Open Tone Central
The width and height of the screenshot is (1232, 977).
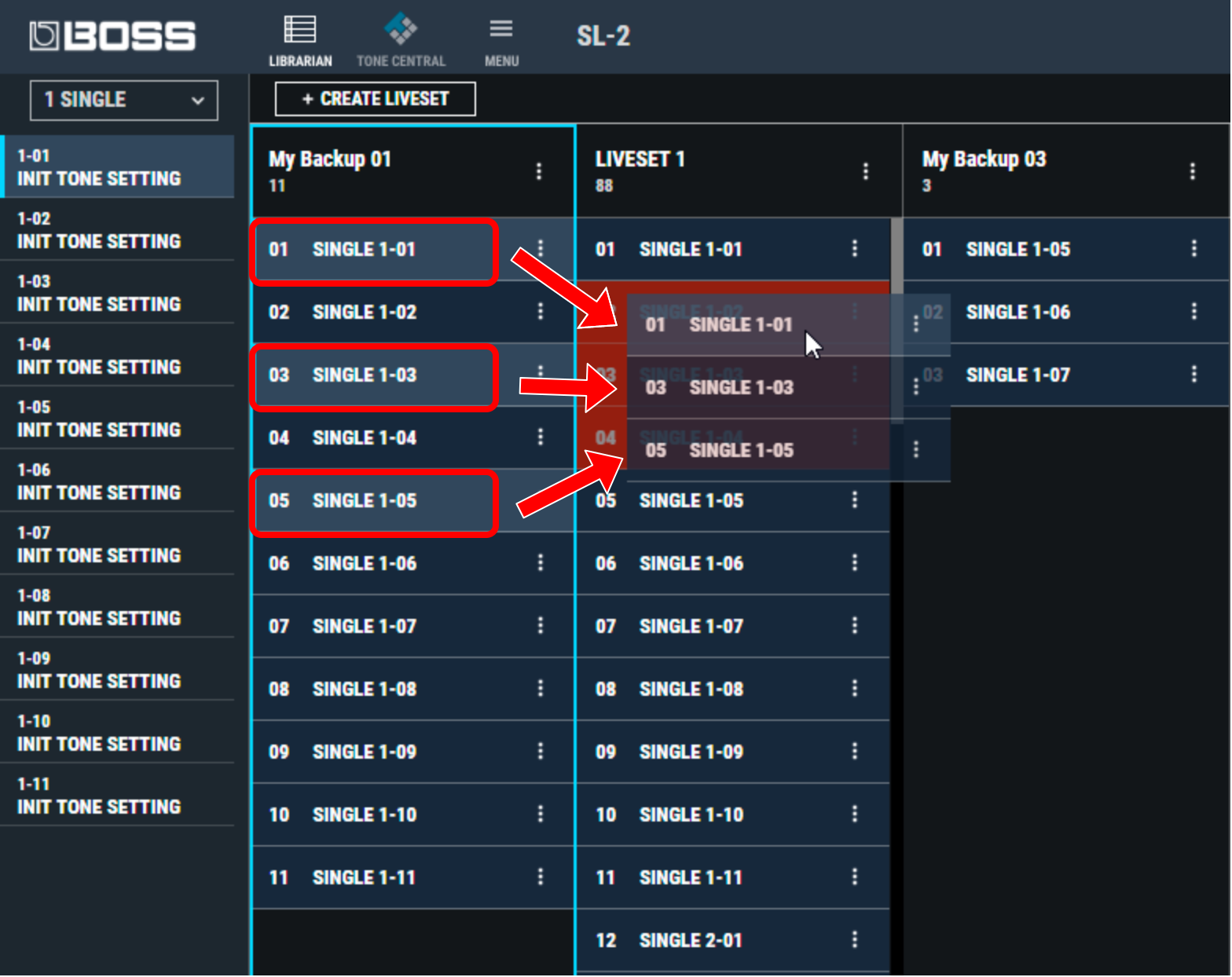tap(401, 41)
